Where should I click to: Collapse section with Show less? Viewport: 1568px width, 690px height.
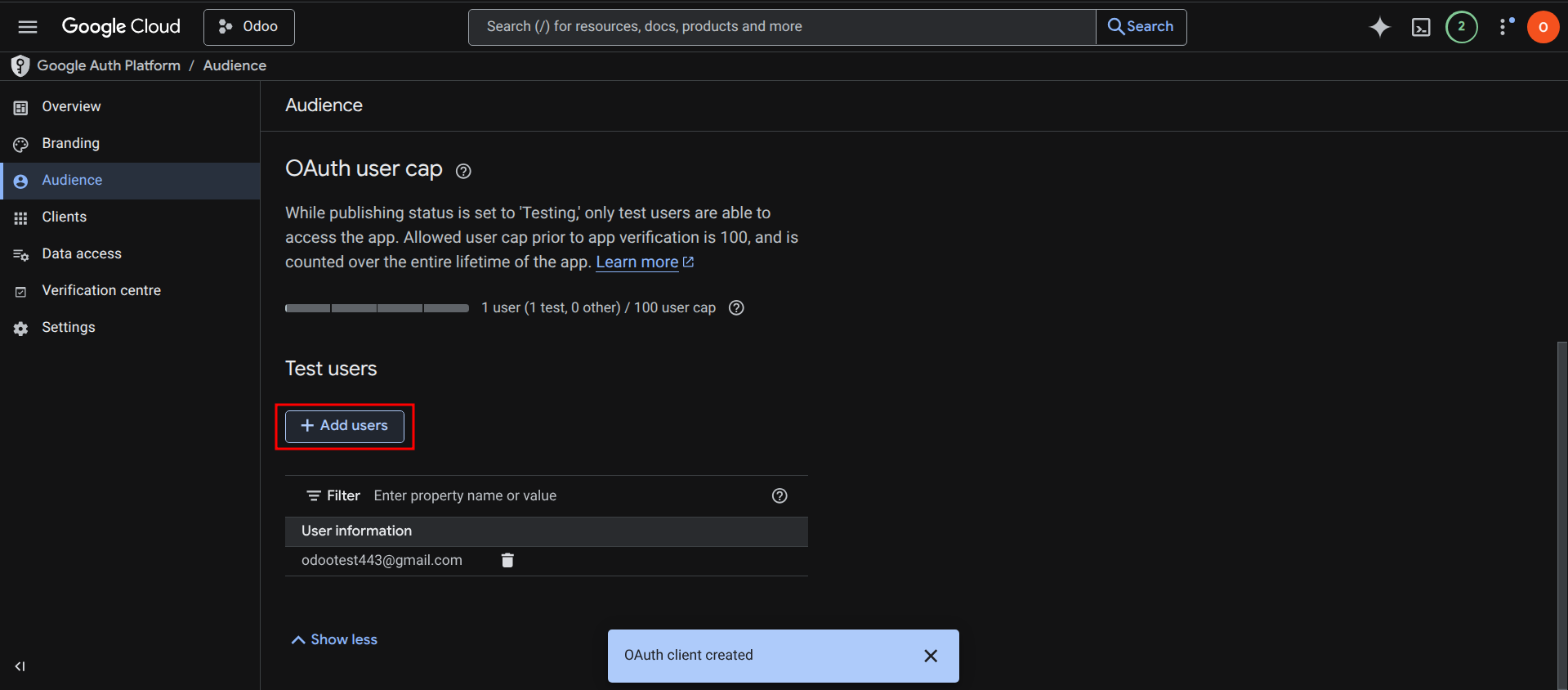click(x=334, y=639)
